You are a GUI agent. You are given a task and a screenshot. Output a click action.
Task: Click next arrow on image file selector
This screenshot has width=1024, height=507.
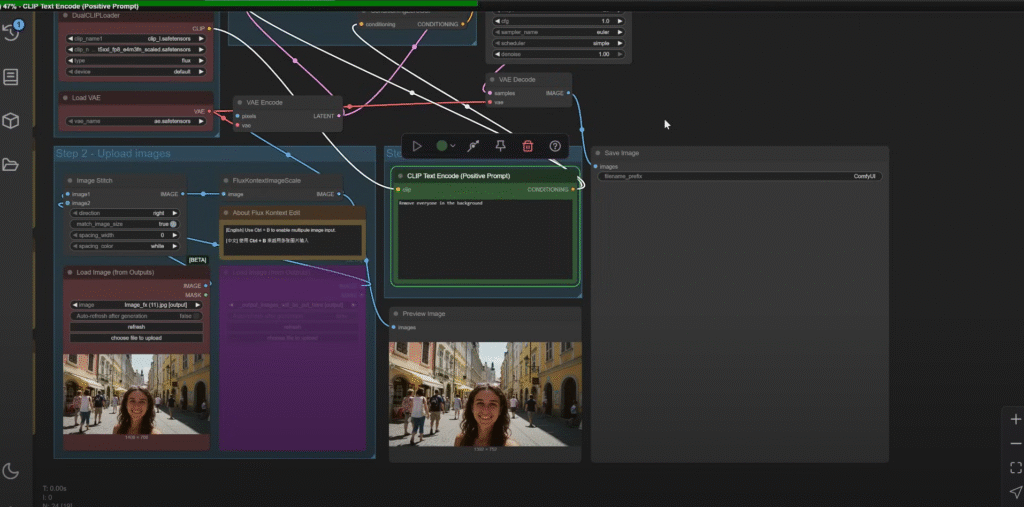click(198, 305)
